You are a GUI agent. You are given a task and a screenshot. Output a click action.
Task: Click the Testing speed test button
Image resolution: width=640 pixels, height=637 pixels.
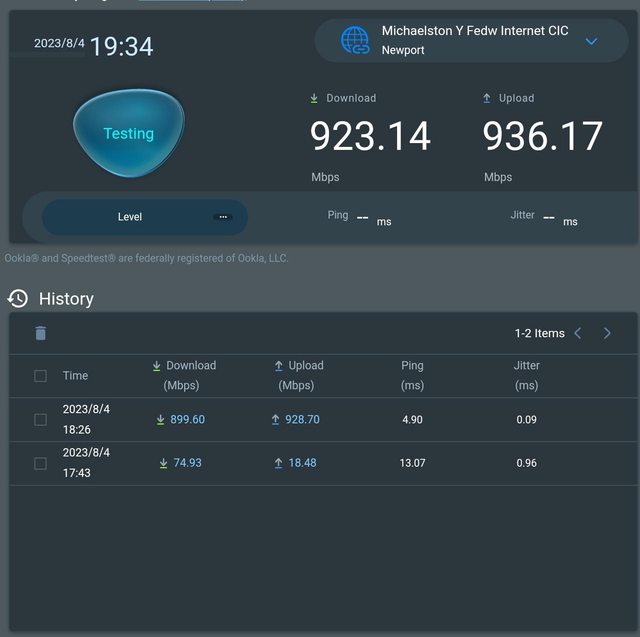(129, 133)
